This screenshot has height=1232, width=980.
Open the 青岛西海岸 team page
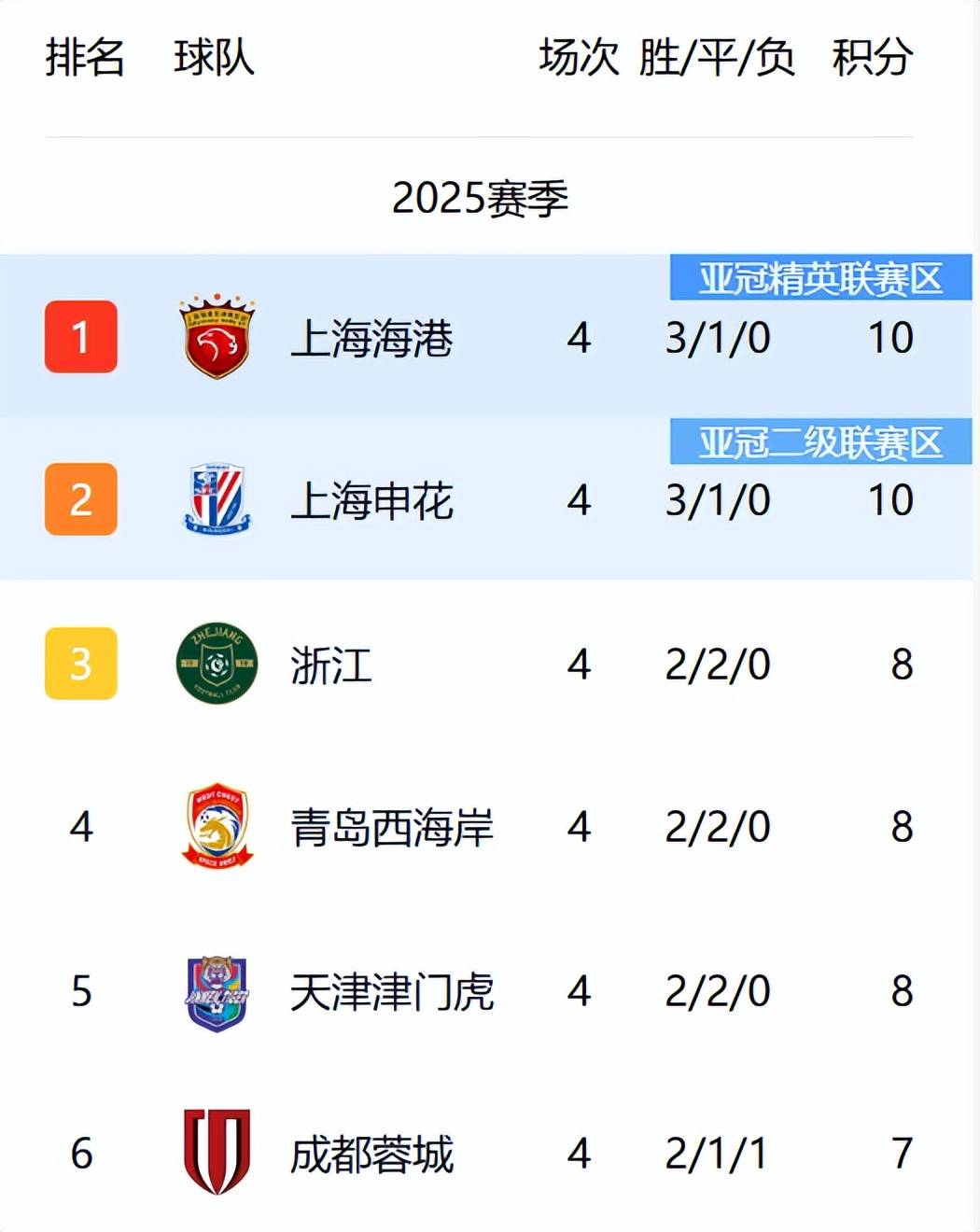[x=392, y=828]
